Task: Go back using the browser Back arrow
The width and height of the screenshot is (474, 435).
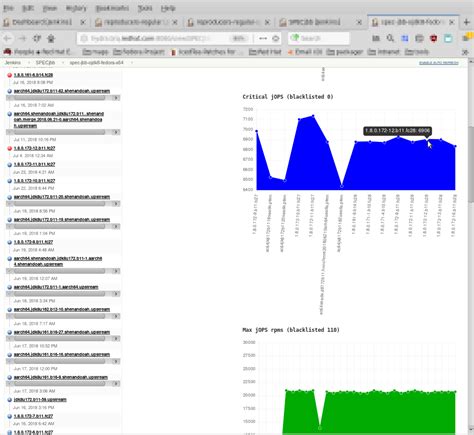Action: pos(7,38)
